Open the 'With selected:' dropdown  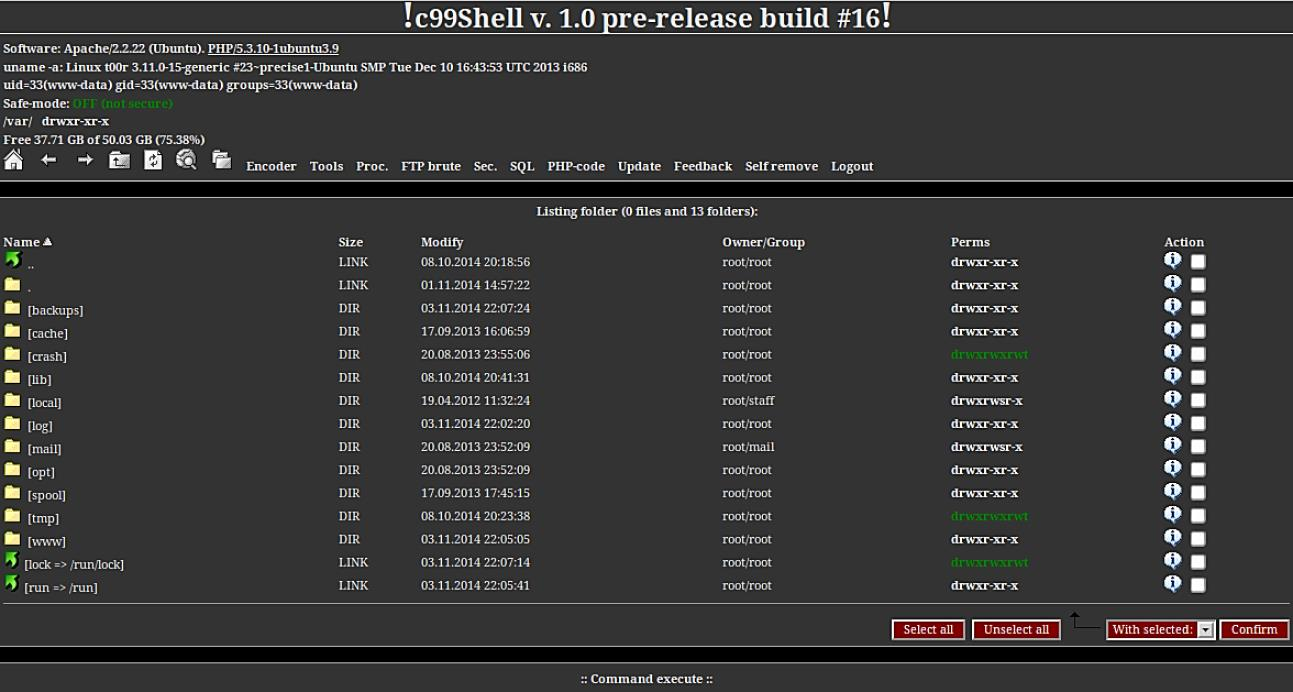1160,629
